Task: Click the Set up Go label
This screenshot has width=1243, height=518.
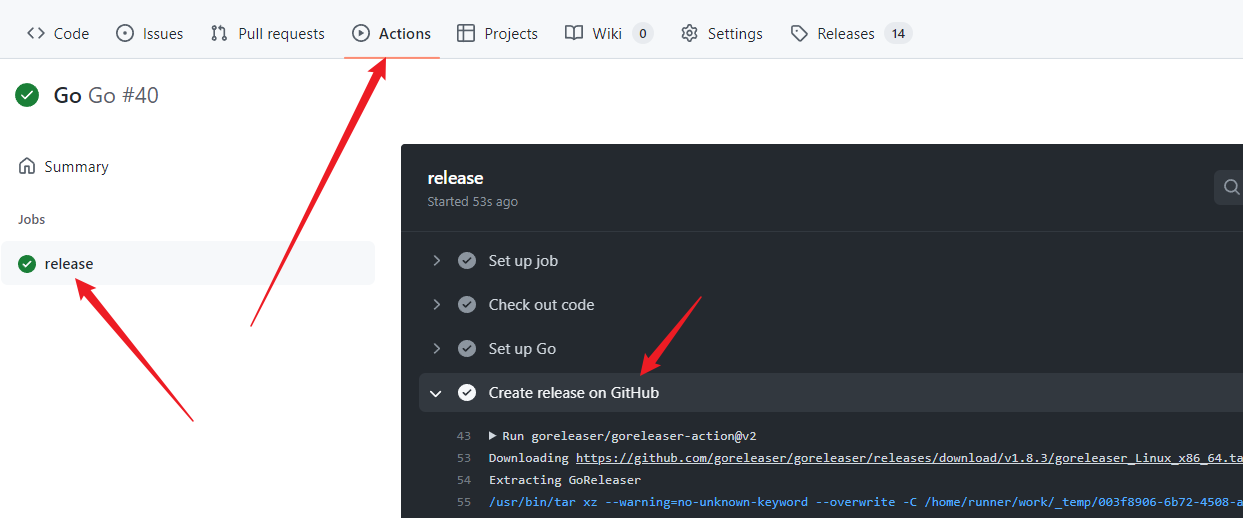Action: [522, 349]
